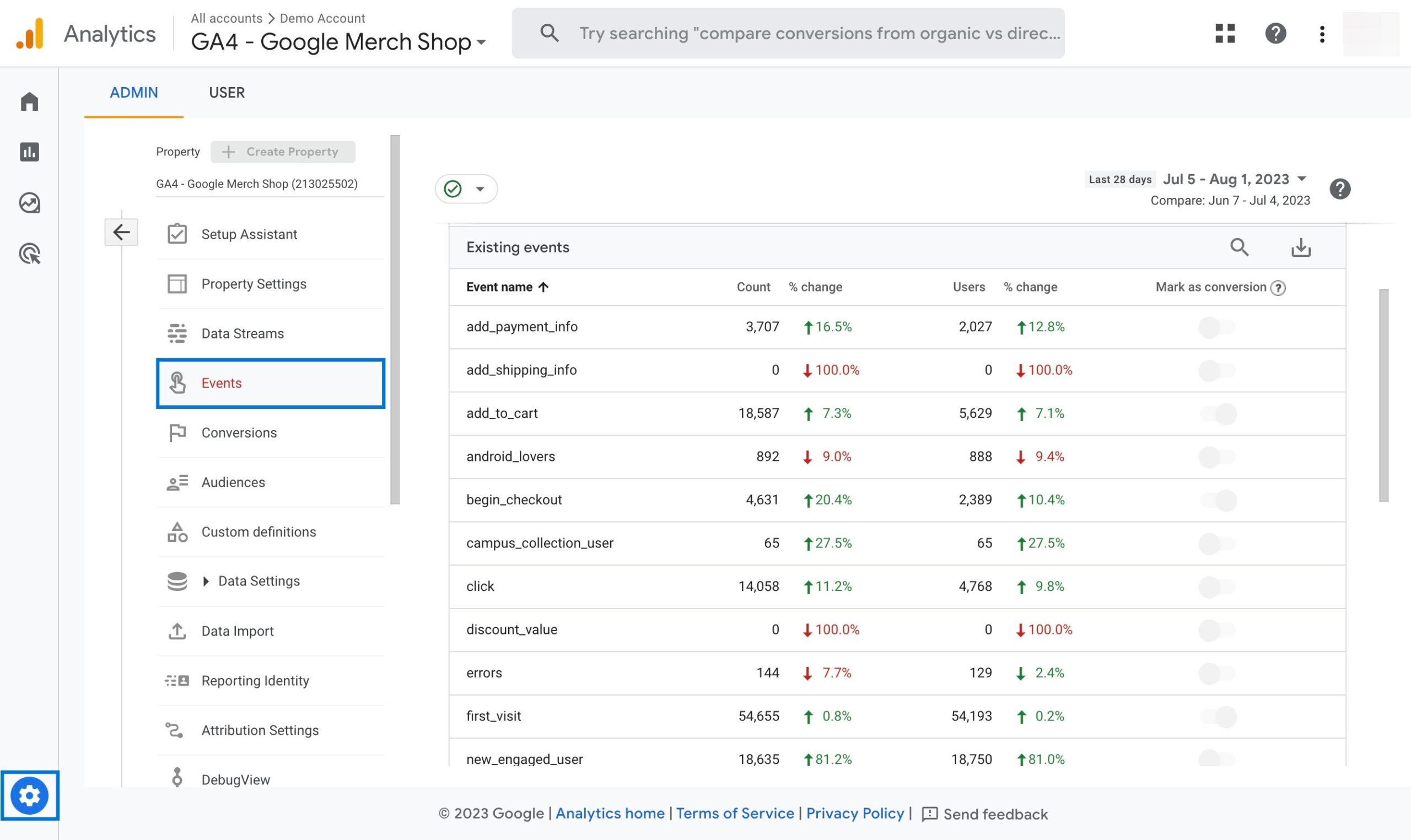Open Events in property menu
Screen dimensions: 1411x840
271,383
